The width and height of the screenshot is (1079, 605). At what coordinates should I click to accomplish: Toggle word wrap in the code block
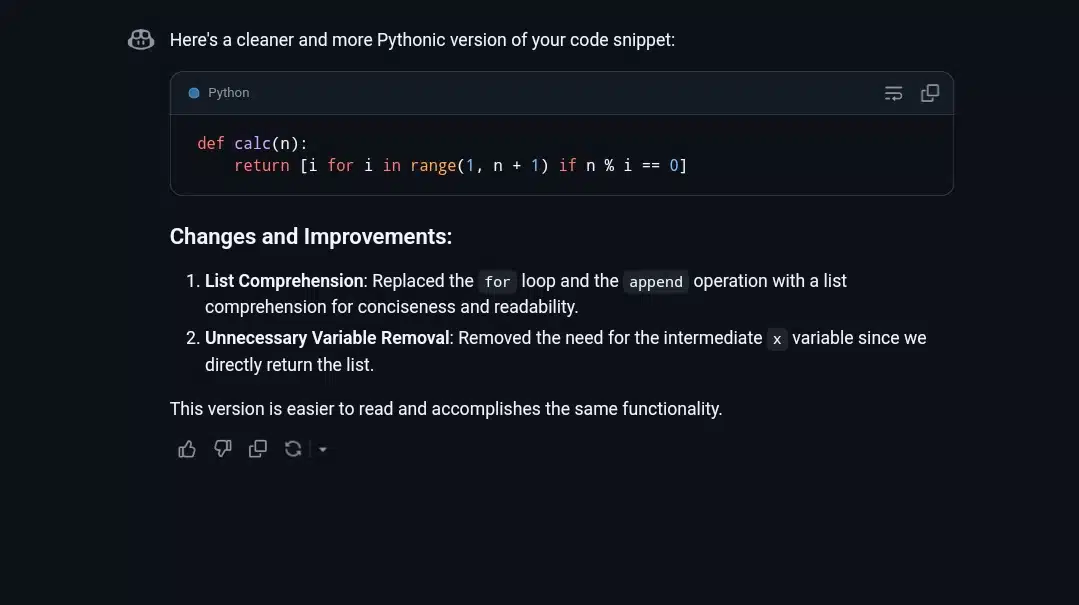pos(893,93)
